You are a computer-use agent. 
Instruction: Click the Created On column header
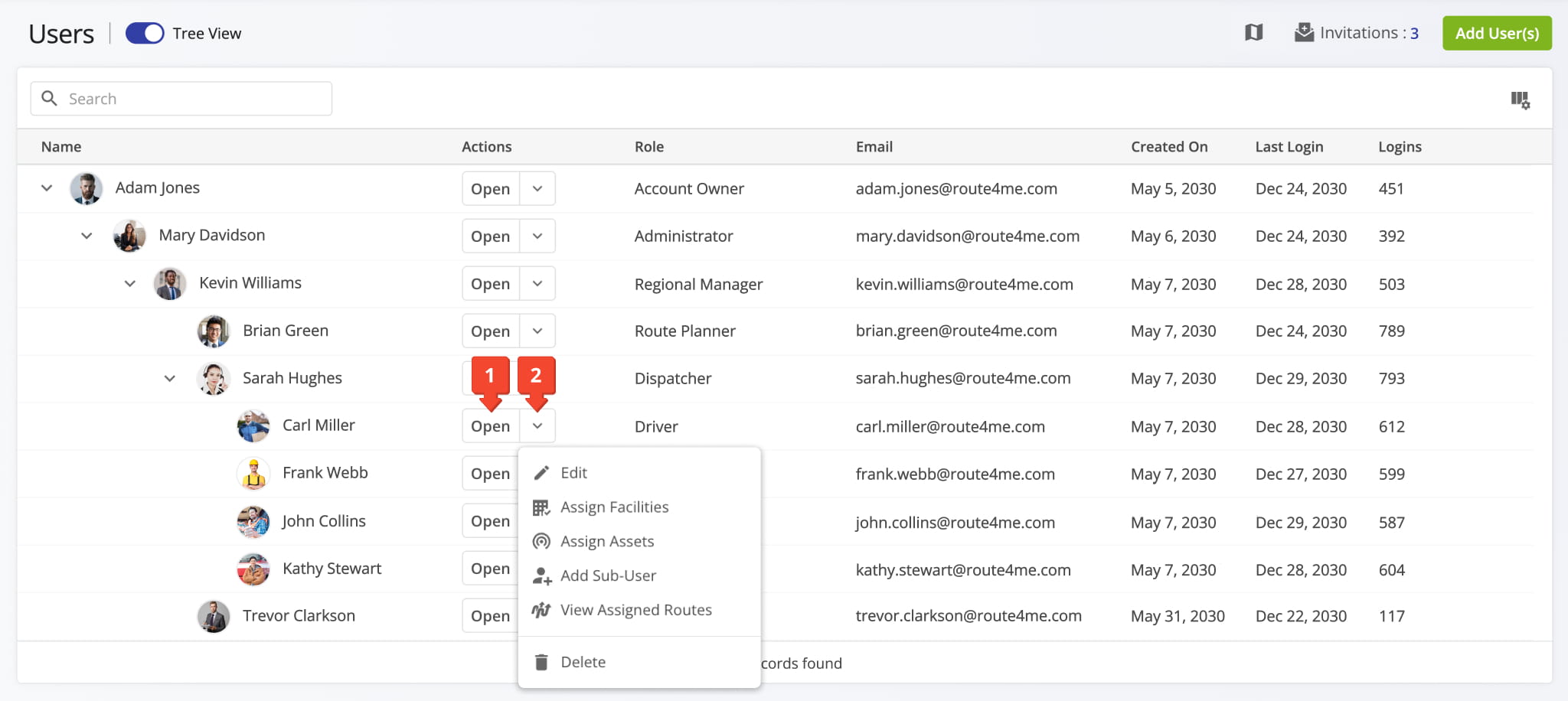tap(1169, 146)
